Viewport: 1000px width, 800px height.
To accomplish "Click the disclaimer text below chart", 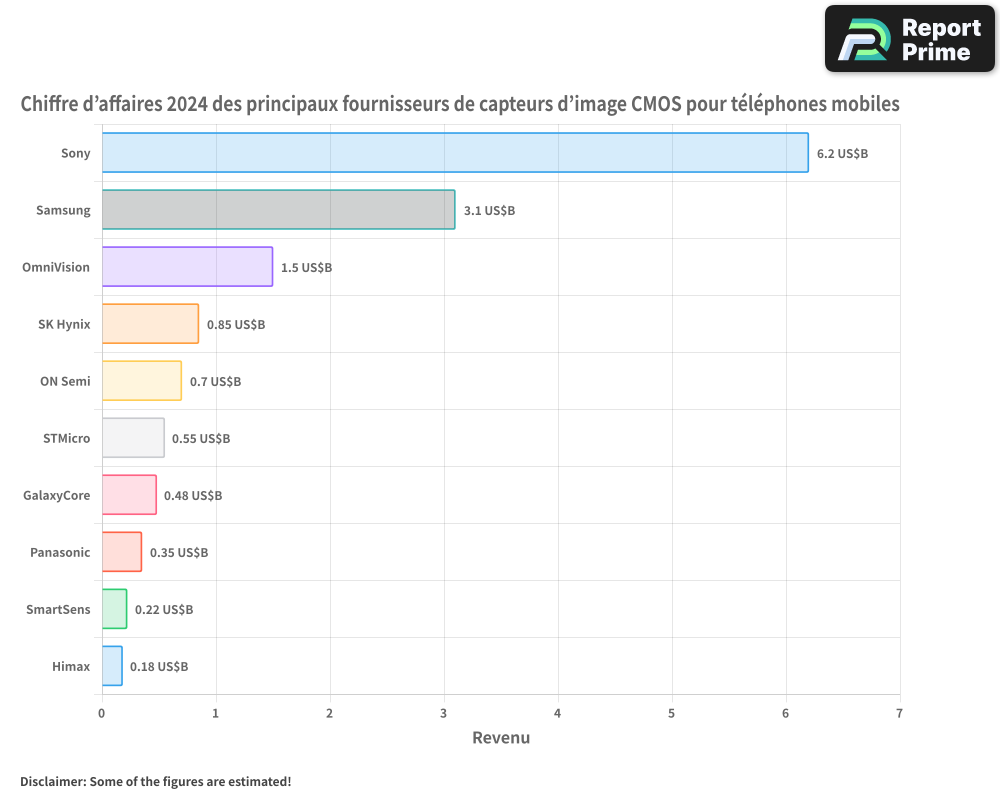I will [x=155, y=781].
